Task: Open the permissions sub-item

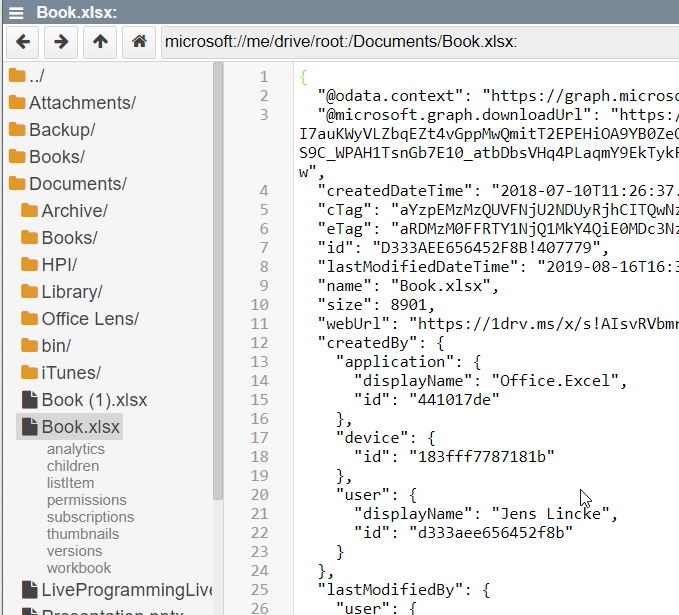Action: point(86,500)
